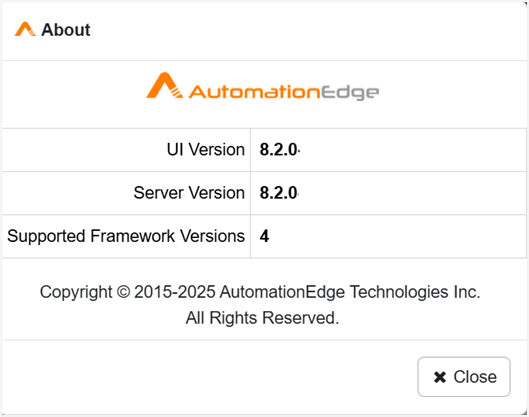Click the All Rights Reserved text

262,318
